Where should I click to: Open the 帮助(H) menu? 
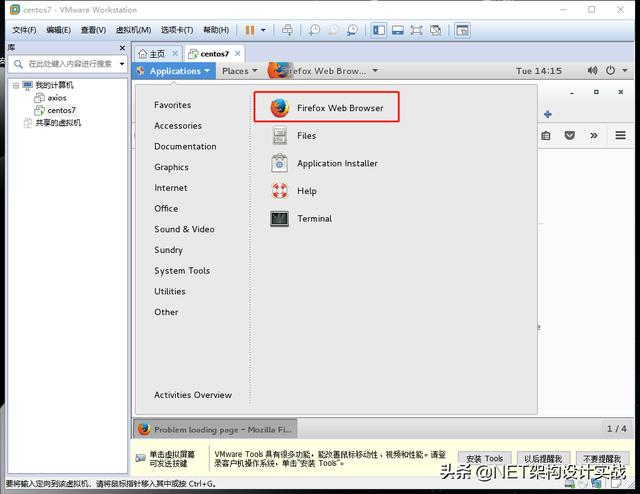click(x=216, y=30)
